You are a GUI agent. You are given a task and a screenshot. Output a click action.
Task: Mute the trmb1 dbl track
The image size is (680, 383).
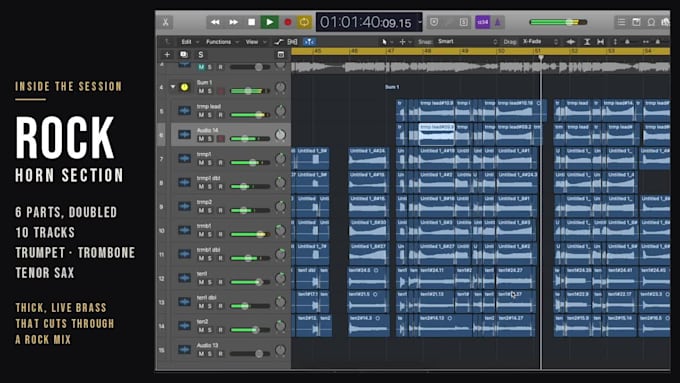point(201,258)
